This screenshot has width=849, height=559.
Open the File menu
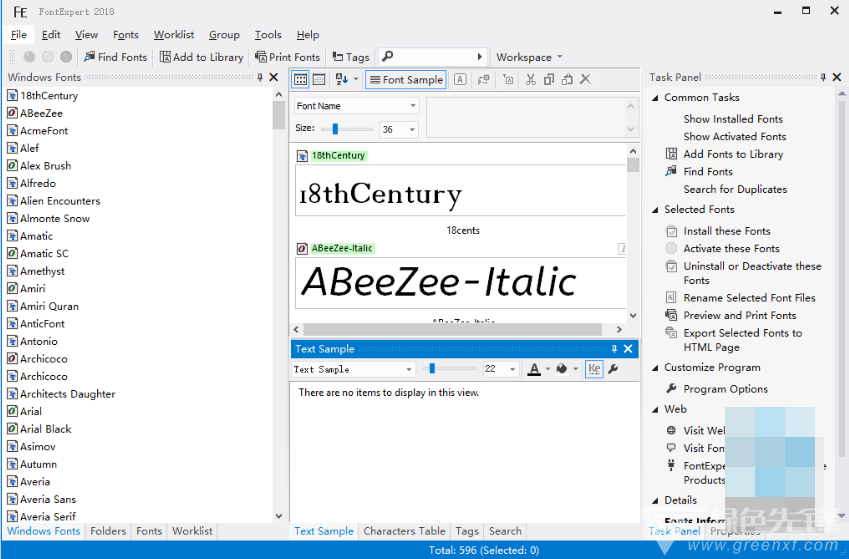coord(18,35)
